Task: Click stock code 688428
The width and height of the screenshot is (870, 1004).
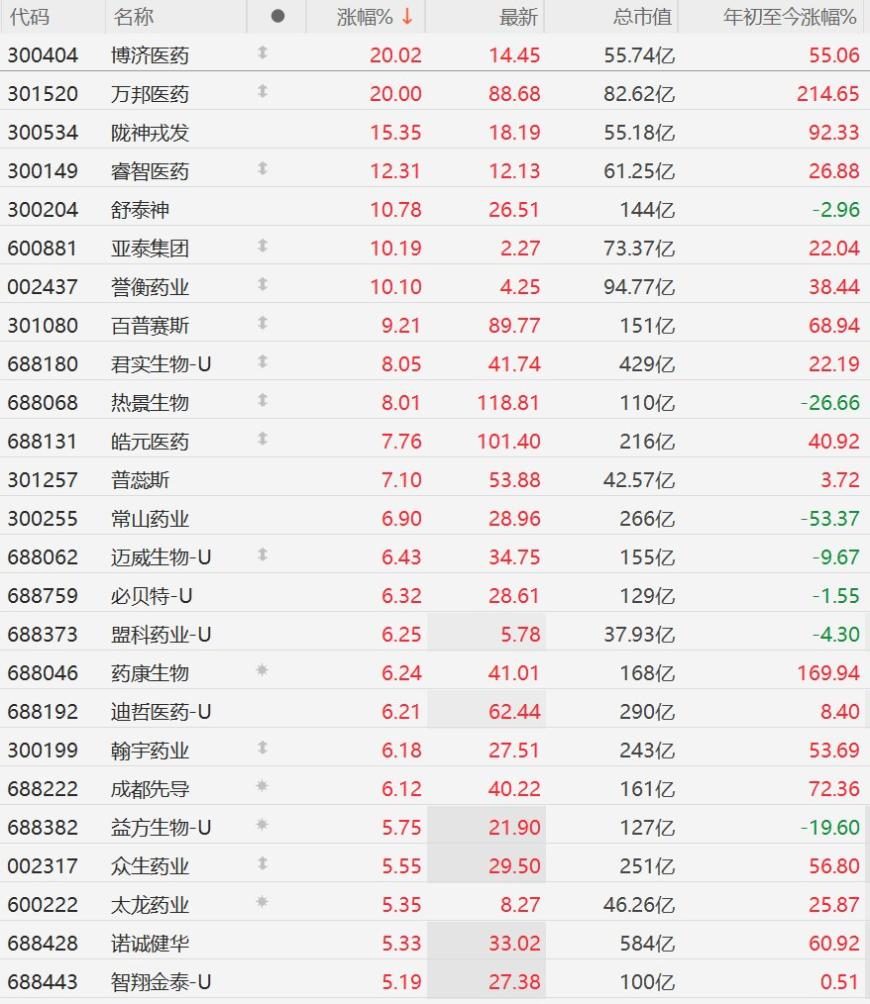Action: point(43,943)
